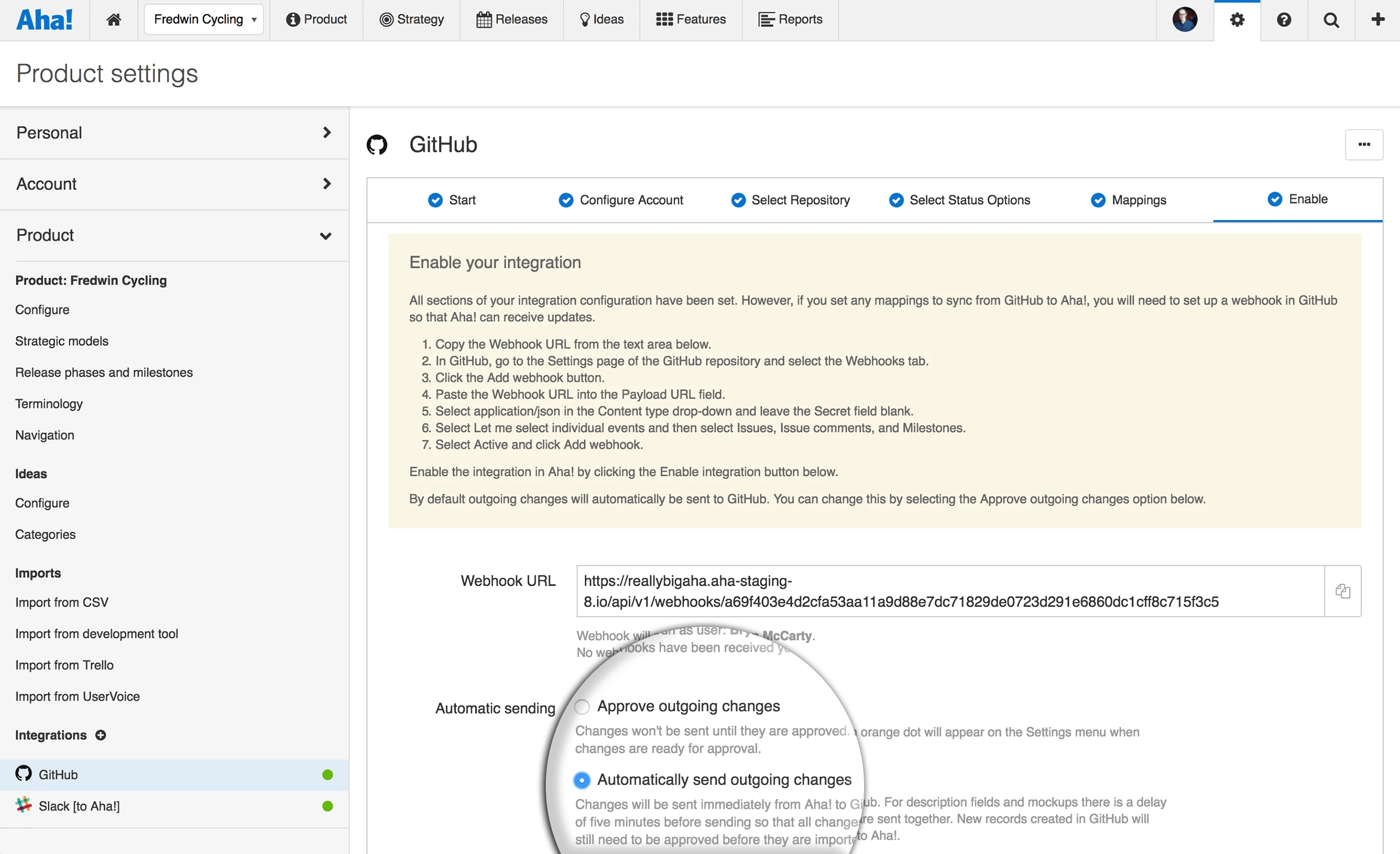The height and width of the screenshot is (854, 1400).
Task: Copy Webhook URL with clipboard icon
Action: tap(1342, 591)
